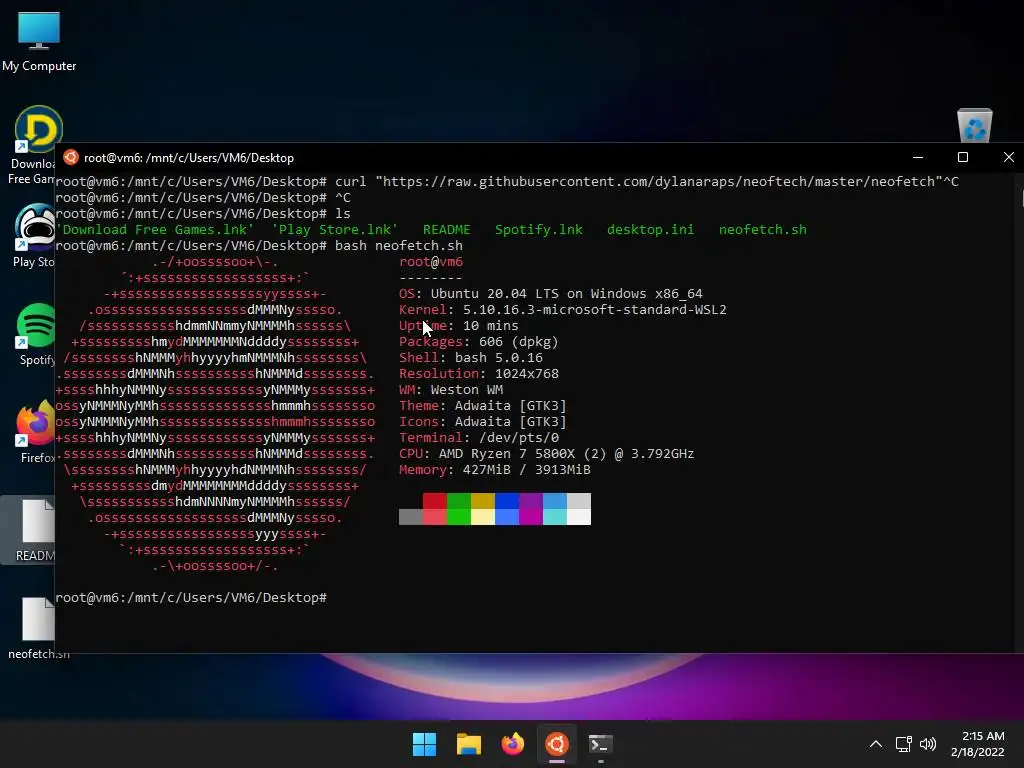The width and height of the screenshot is (1024, 768).
Task: Click the 'Terminal: /dev/pts/0' line
Action: pyautogui.click(x=479, y=438)
